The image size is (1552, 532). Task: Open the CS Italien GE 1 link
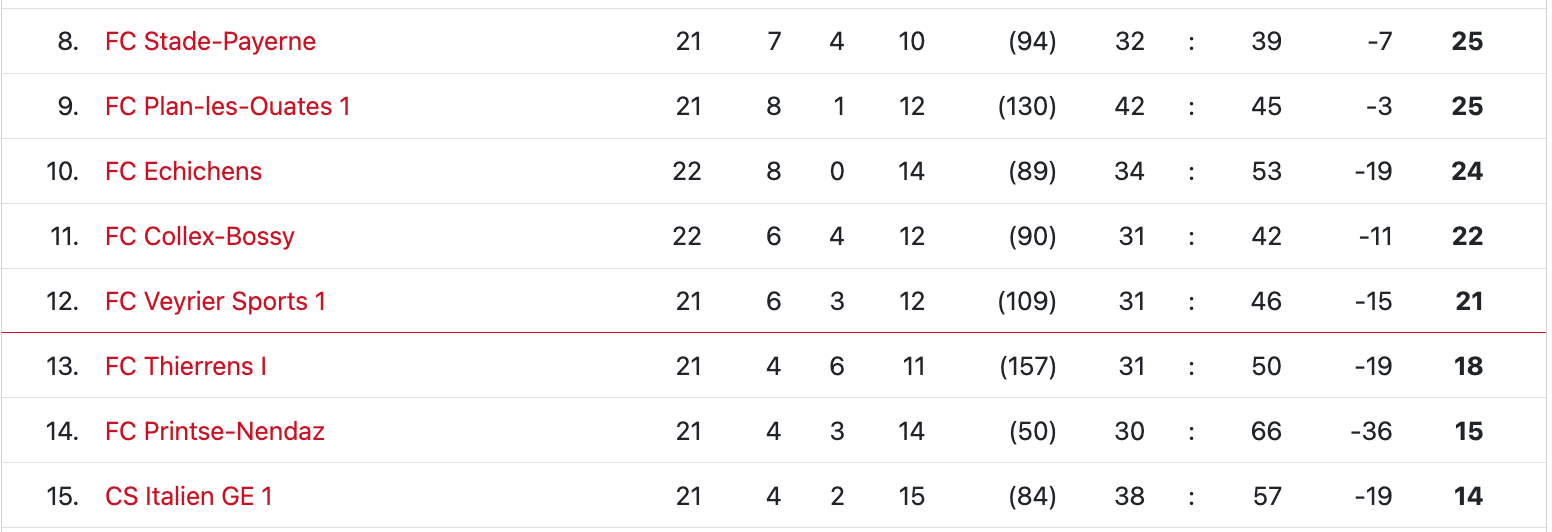(x=188, y=497)
